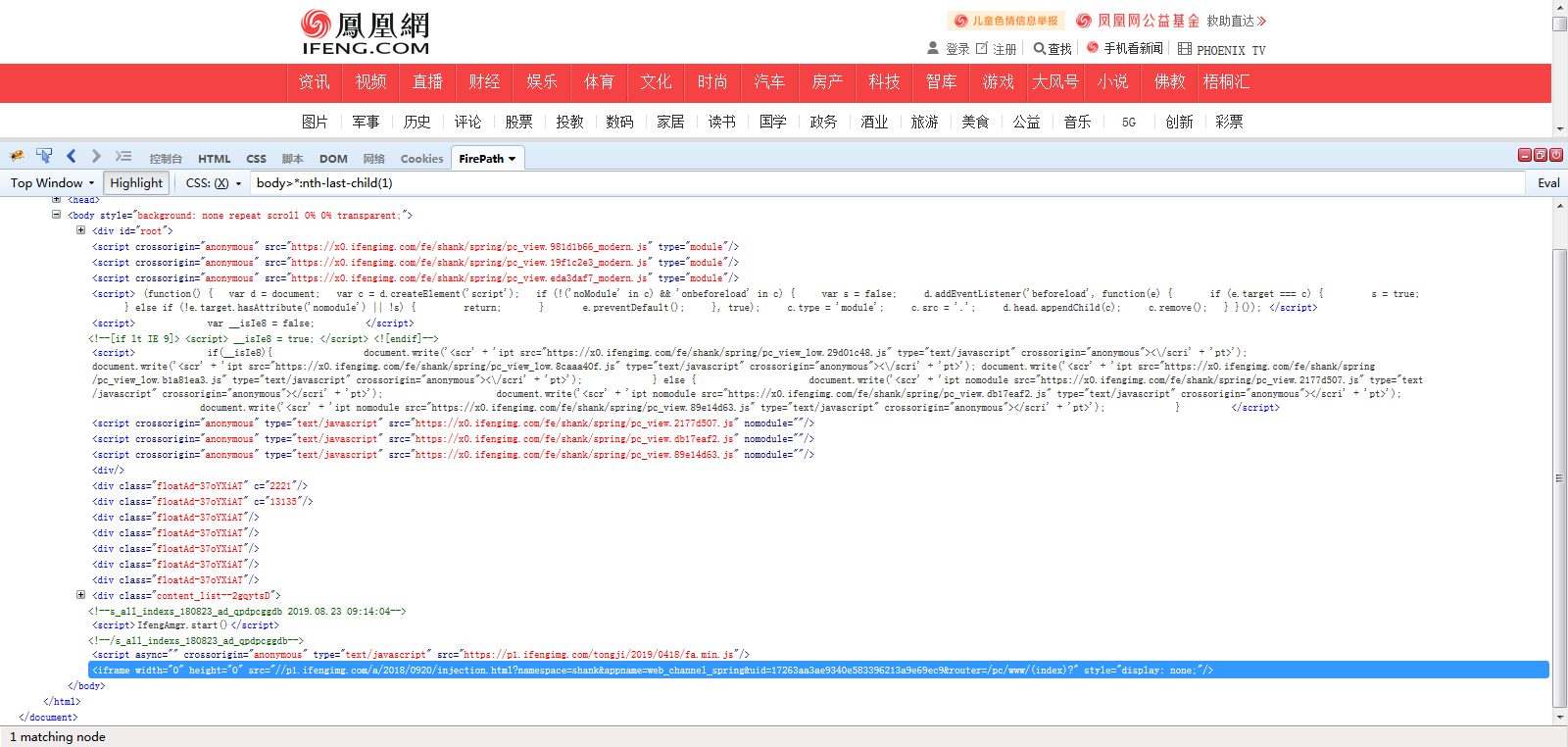Minimize the Firebug panel with red button
Viewport: 1568px width, 747px height.
tap(1525, 155)
